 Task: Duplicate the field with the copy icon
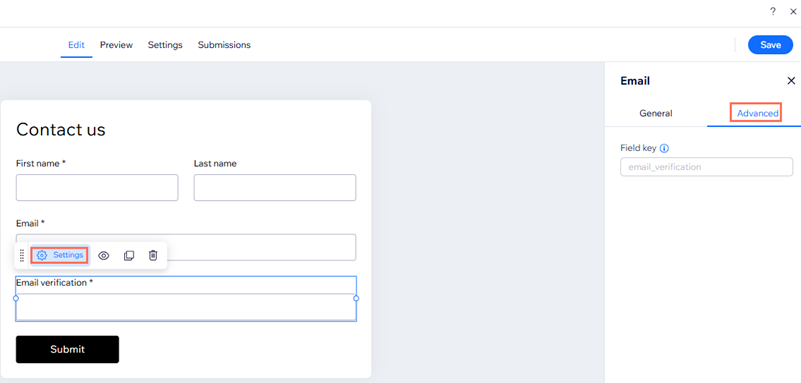pos(129,255)
